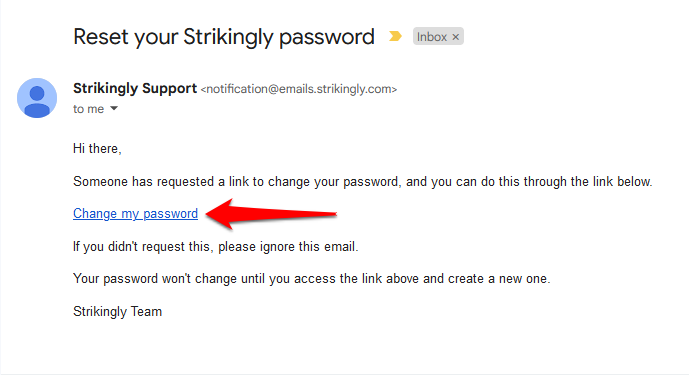
Task: Click the 'Strikingly Team' signature
Action: 117,312
